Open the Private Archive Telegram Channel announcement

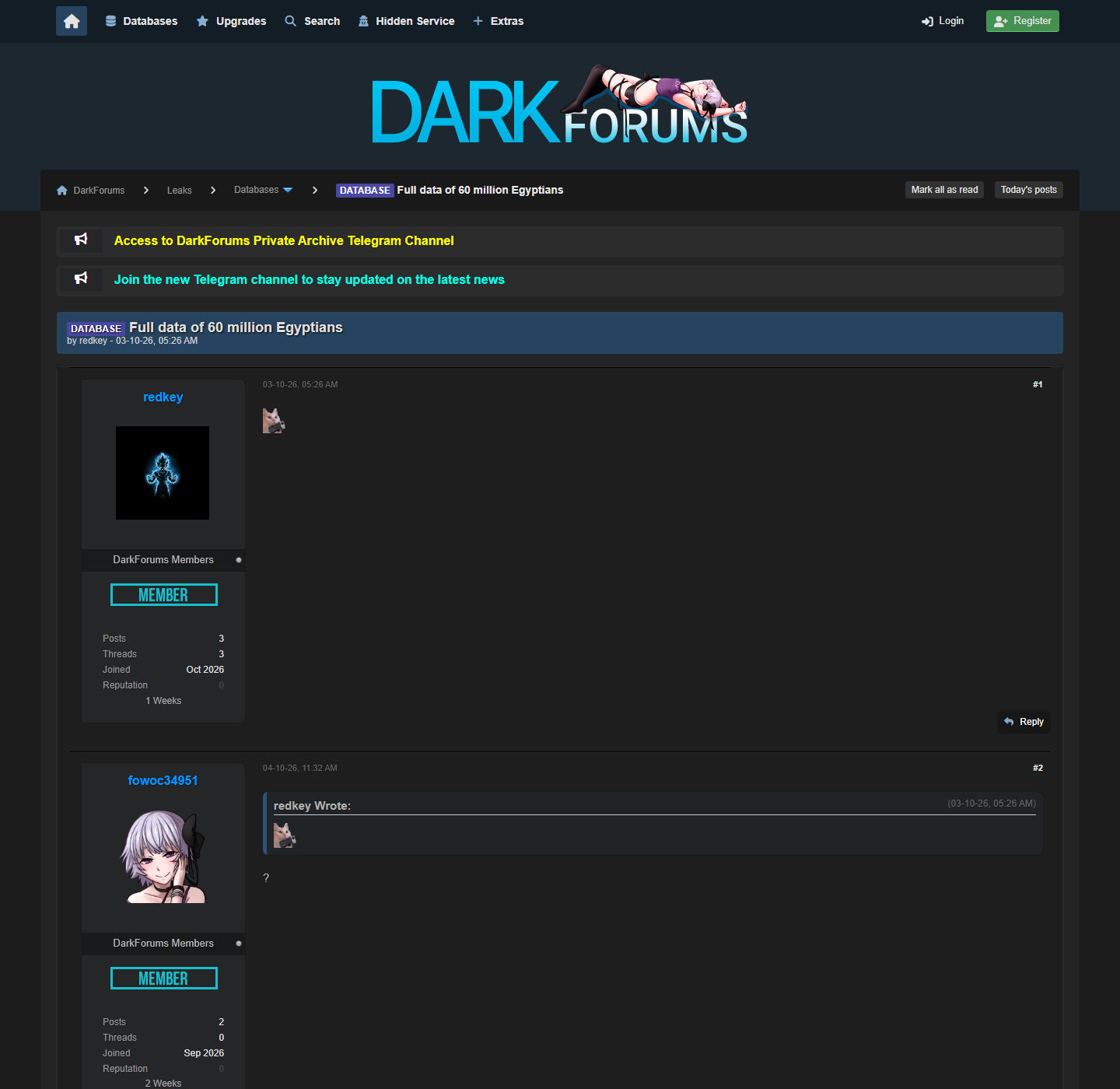click(x=284, y=241)
